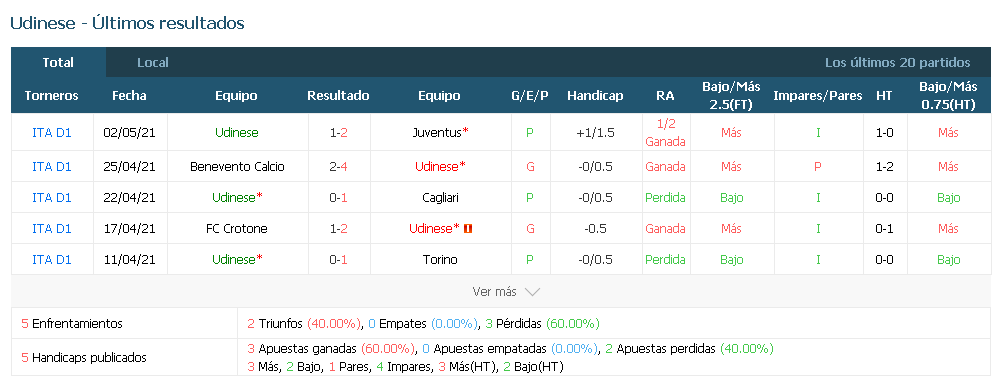
Task: Open Torino team link
Action: click(440, 260)
